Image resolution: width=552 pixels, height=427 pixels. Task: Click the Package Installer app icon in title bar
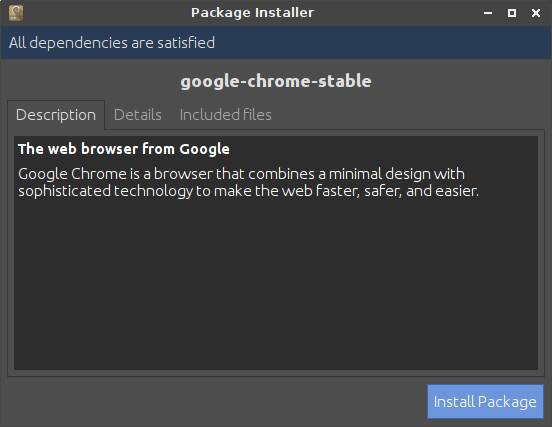pos(16,13)
